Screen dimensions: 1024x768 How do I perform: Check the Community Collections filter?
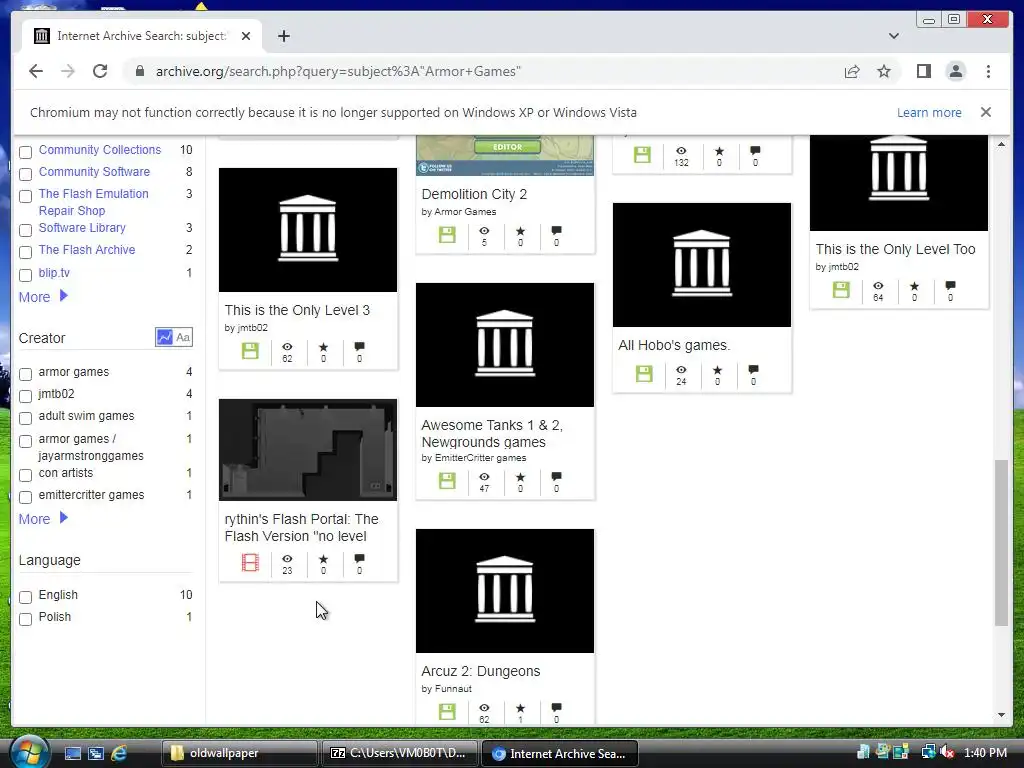point(25,152)
